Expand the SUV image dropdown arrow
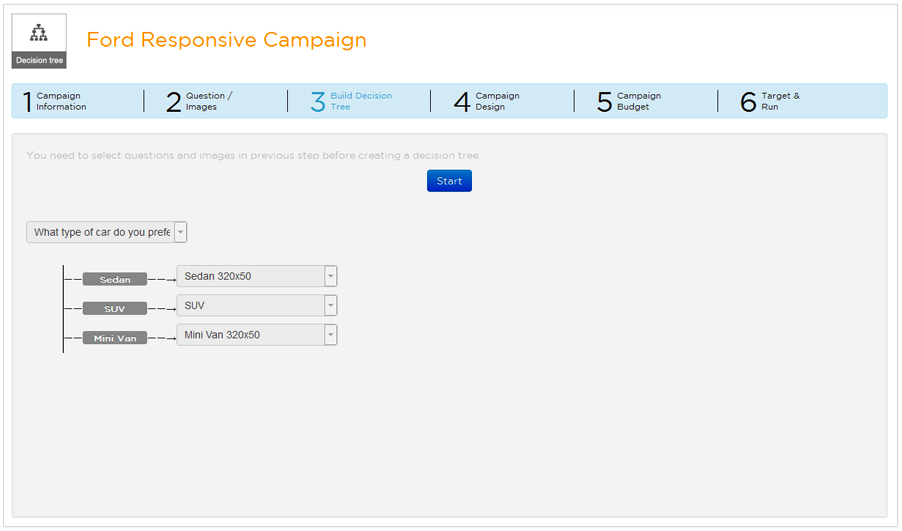Image resolution: width=902 pixels, height=531 pixels. tap(331, 305)
